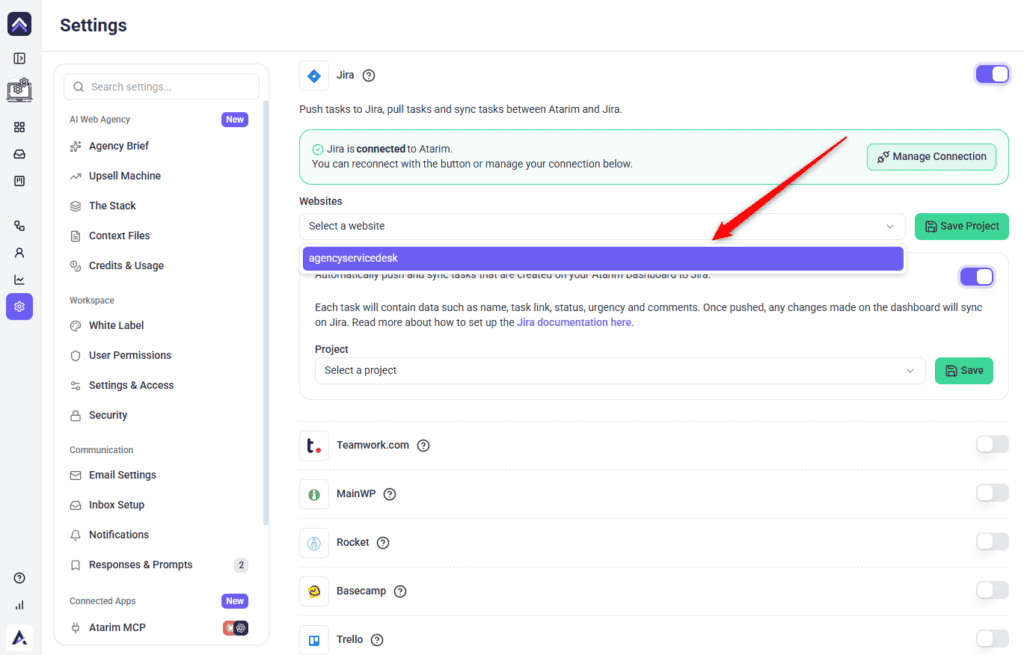Click the Teamwork.com help icon

423,445
